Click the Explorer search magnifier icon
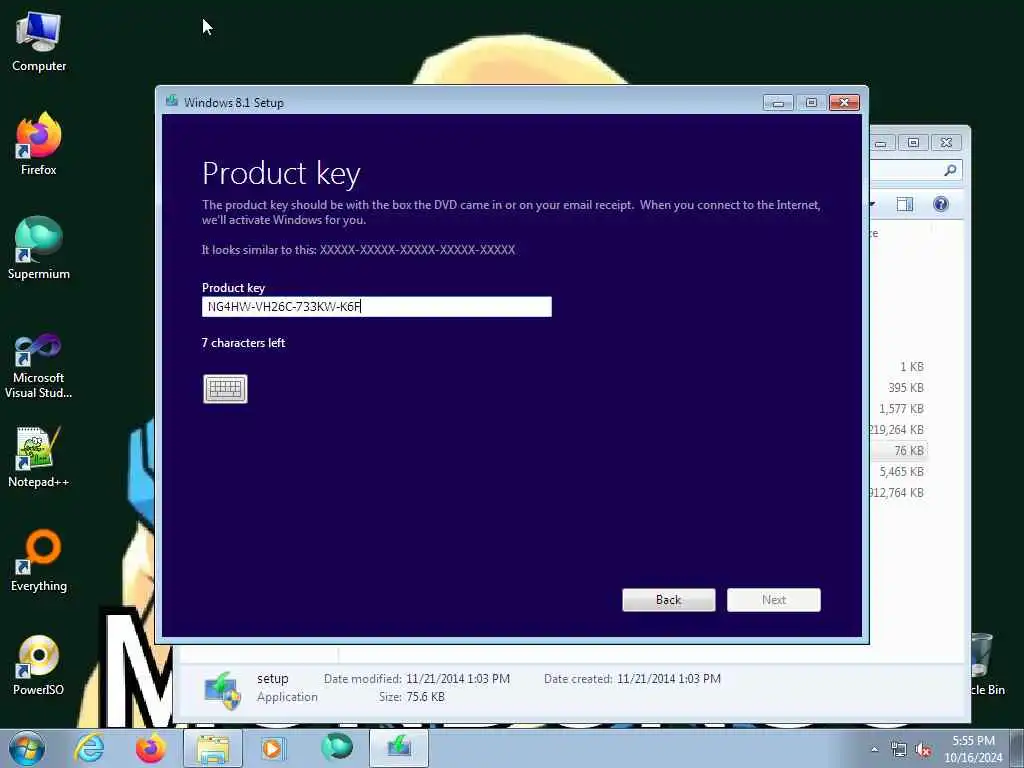This screenshot has height=768, width=1024. point(950,170)
